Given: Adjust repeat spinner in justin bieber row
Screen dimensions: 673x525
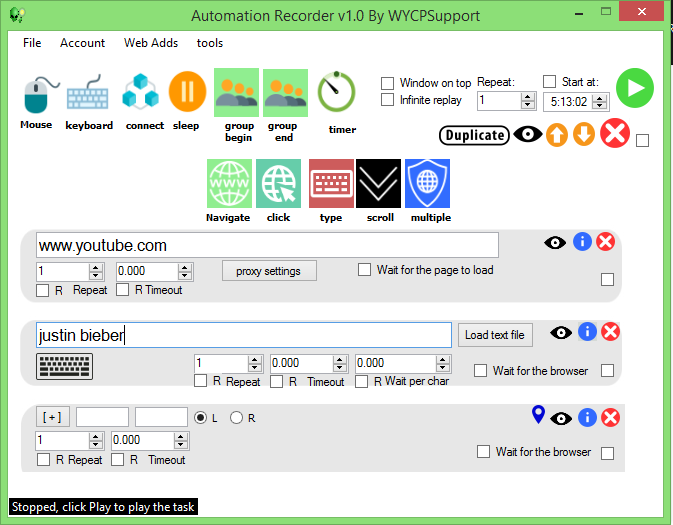Looking at the screenshot, I should (x=255, y=364).
